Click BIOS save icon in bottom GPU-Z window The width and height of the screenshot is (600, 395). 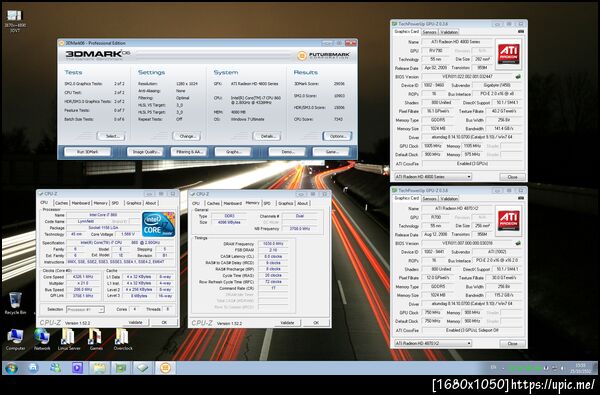click(x=518, y=243)
